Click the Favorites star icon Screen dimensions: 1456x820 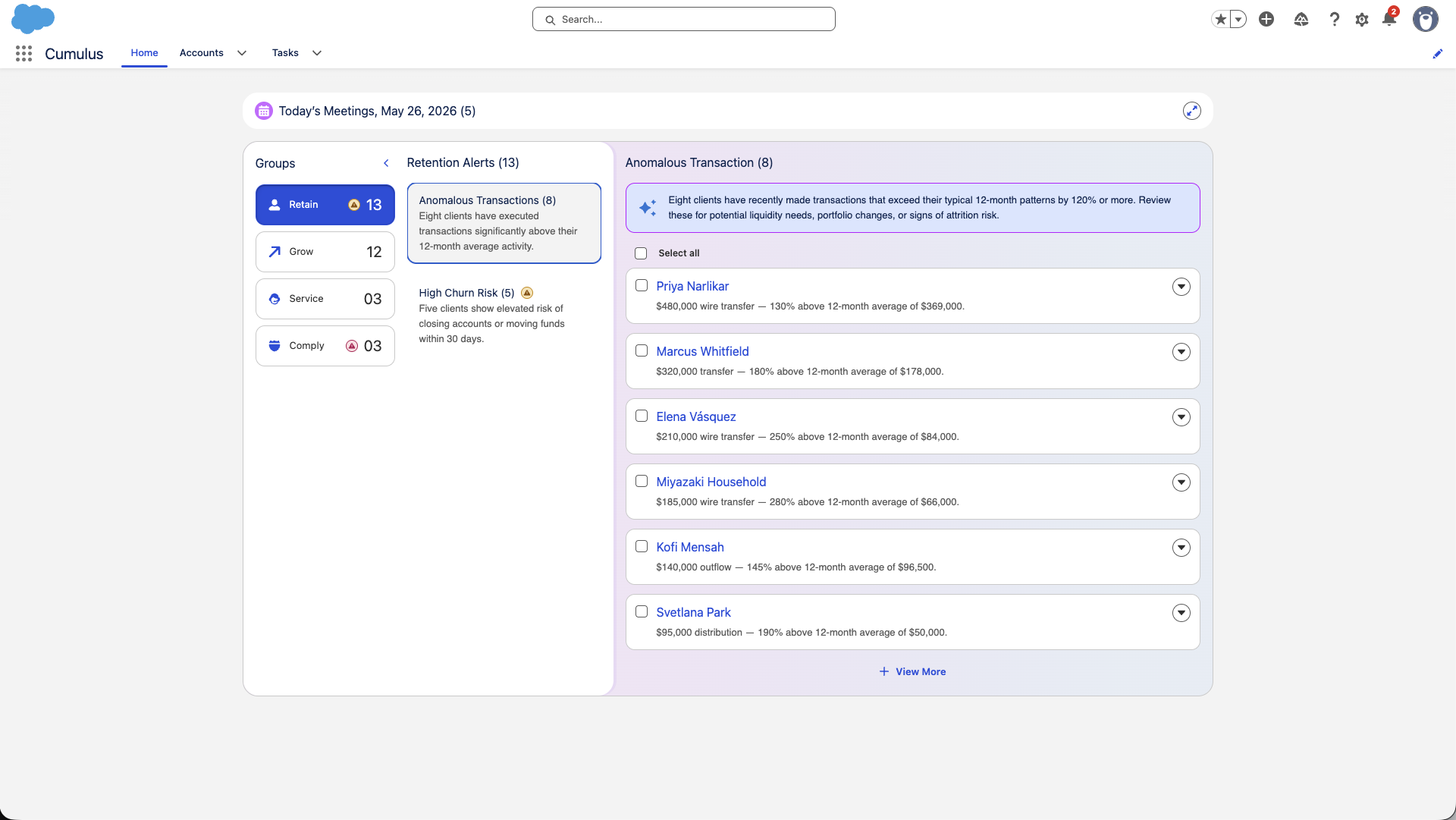coord(1220,20)
